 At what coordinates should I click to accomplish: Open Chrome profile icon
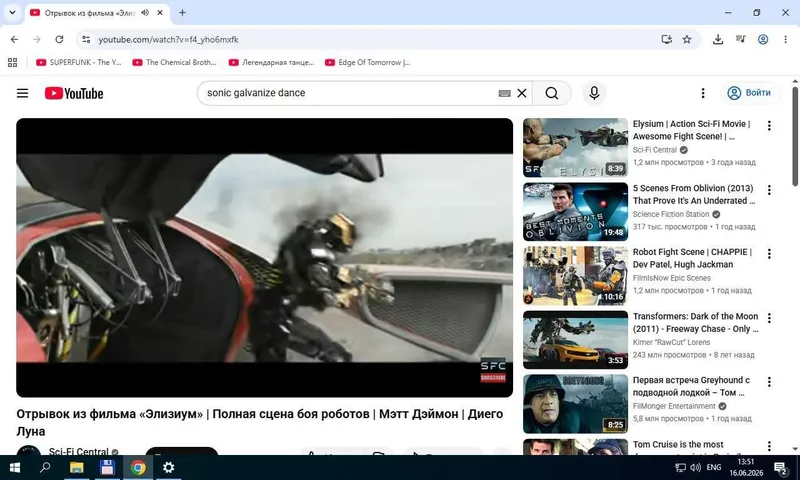(x=763, y=39)
